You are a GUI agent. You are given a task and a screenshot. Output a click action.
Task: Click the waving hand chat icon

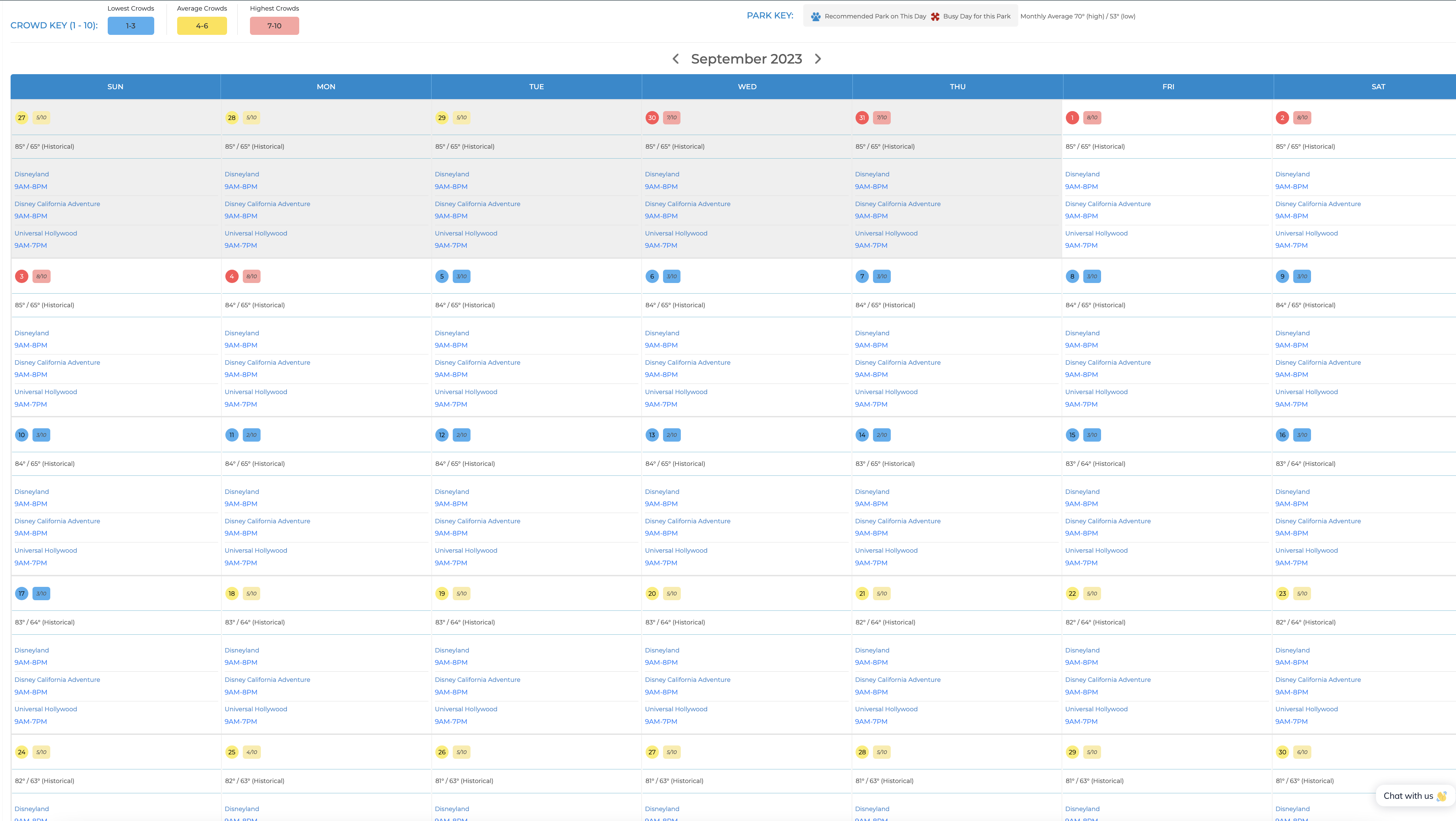(x=1441, y=796)
